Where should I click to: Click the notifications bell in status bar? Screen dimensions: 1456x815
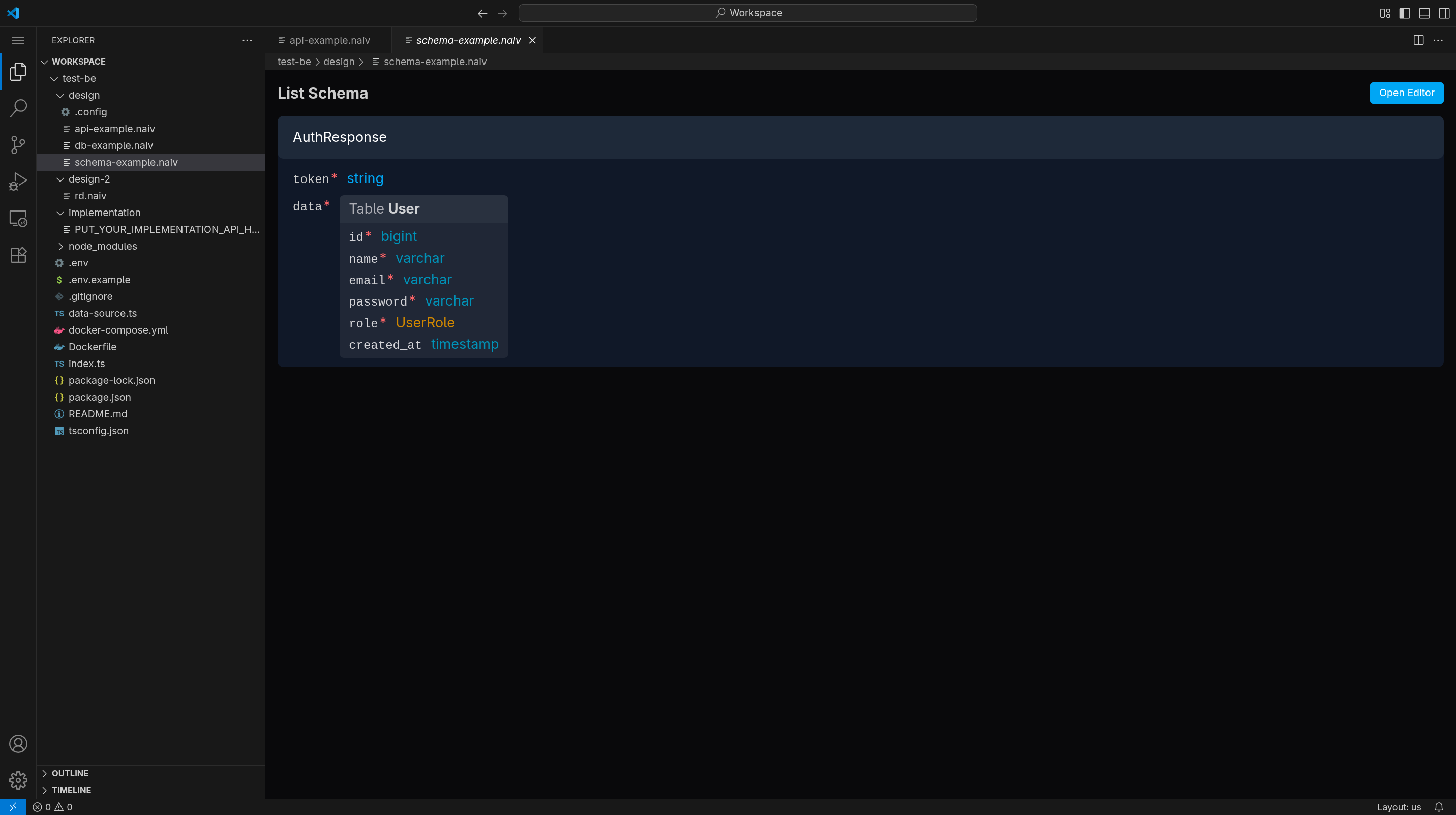[x=1439, y=807]
